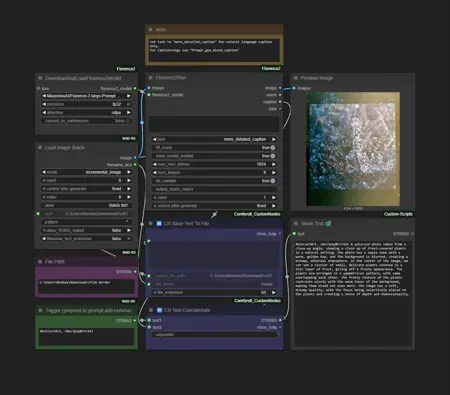Advance file_extension on CR Save Text To File
Image resolution: width=450 pixels, height=395 pixels.
pyautogui.click(x=274, y=292)
